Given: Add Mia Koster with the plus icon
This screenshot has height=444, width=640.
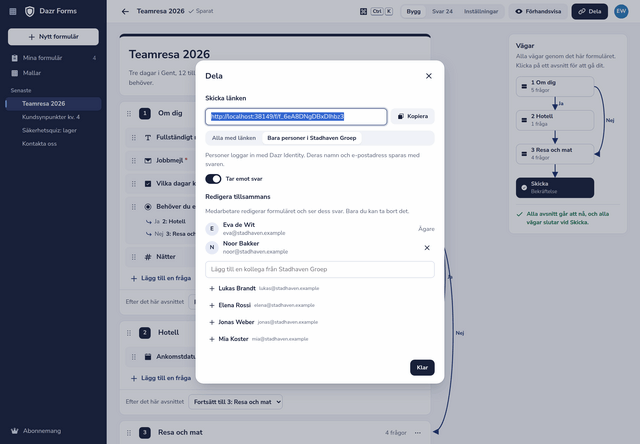Looking at the screenshot, I should (212, 339).
